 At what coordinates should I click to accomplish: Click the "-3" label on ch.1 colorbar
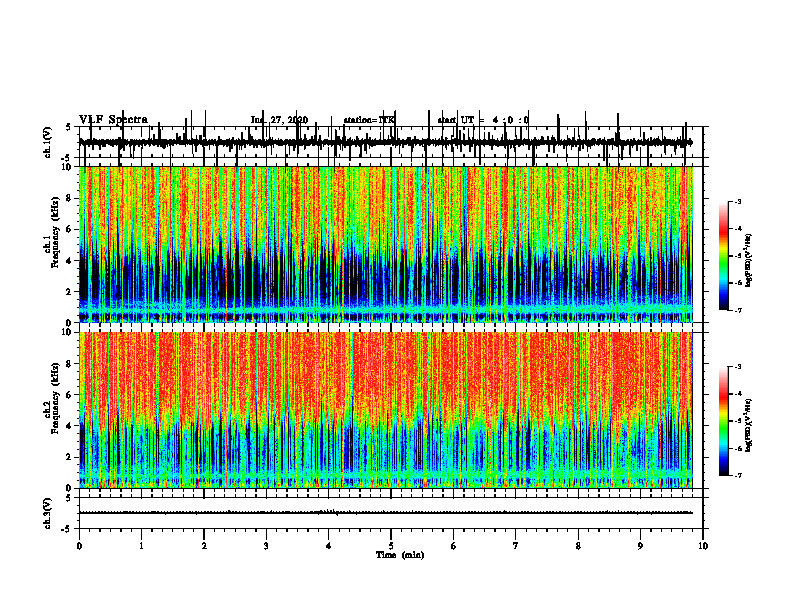[738, 202]
